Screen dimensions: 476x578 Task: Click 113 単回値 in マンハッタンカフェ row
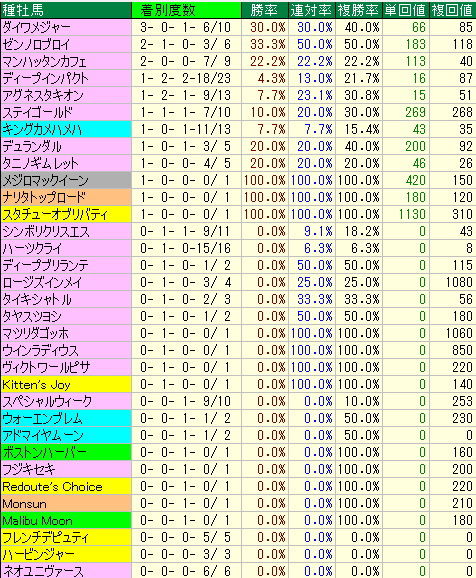pos(416,62)
